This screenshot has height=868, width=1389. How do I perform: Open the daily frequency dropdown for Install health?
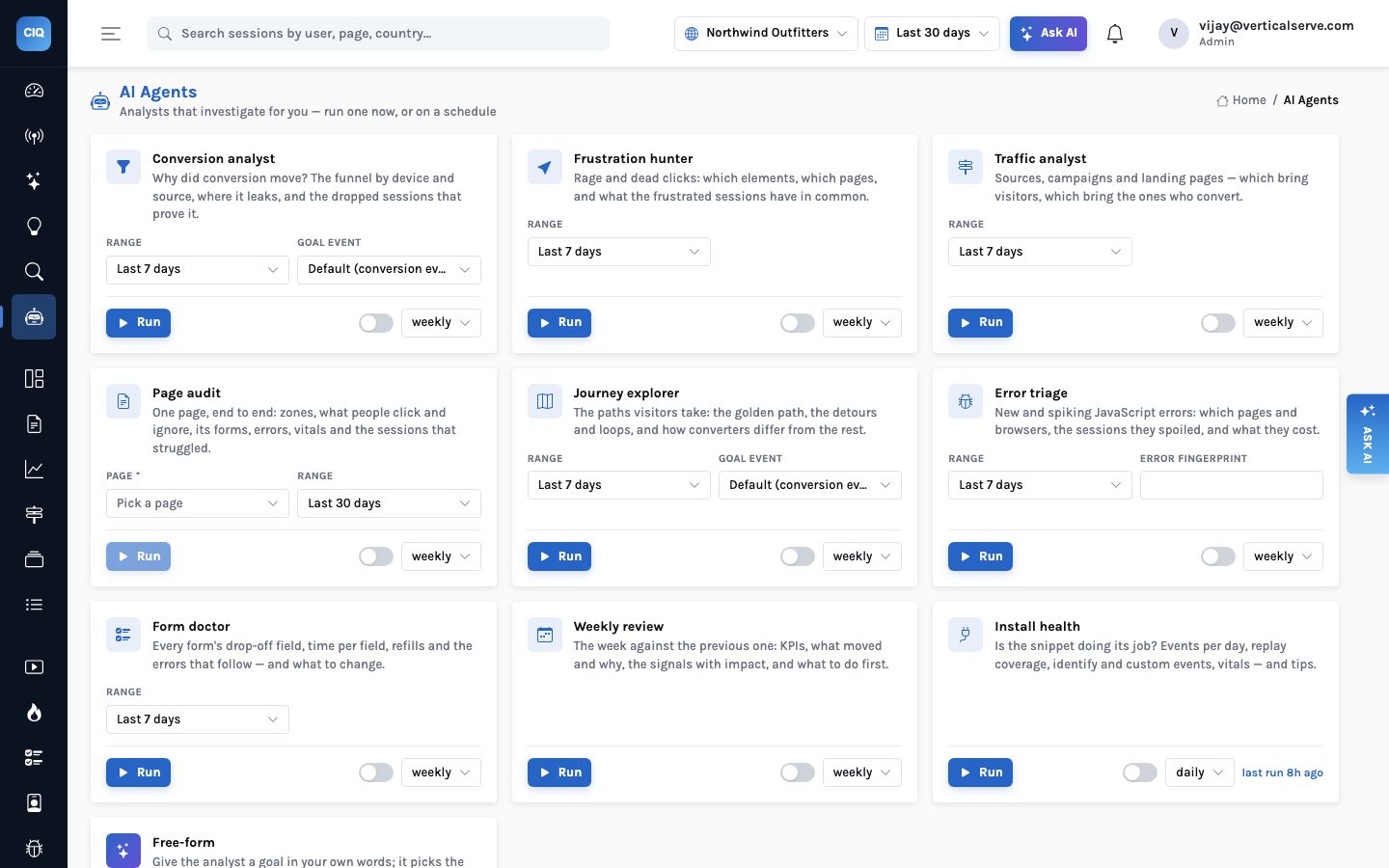[1200, 773]
